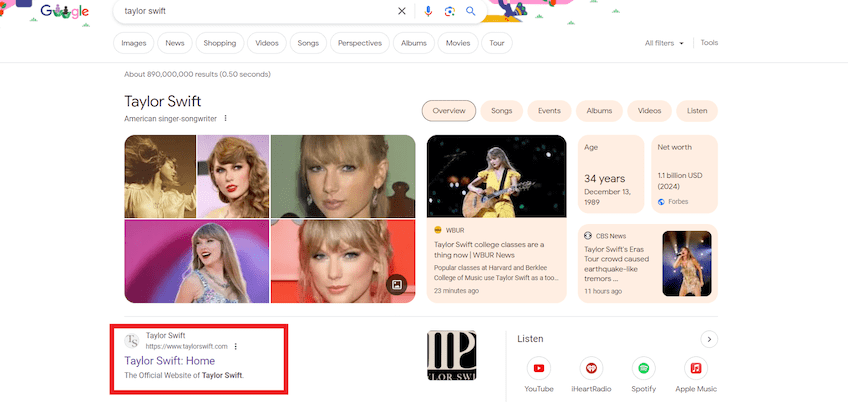Click the view all images icon on the photo grid
Image resolution: width=848 pixels, height=402 pixels.
pos(396,285)
